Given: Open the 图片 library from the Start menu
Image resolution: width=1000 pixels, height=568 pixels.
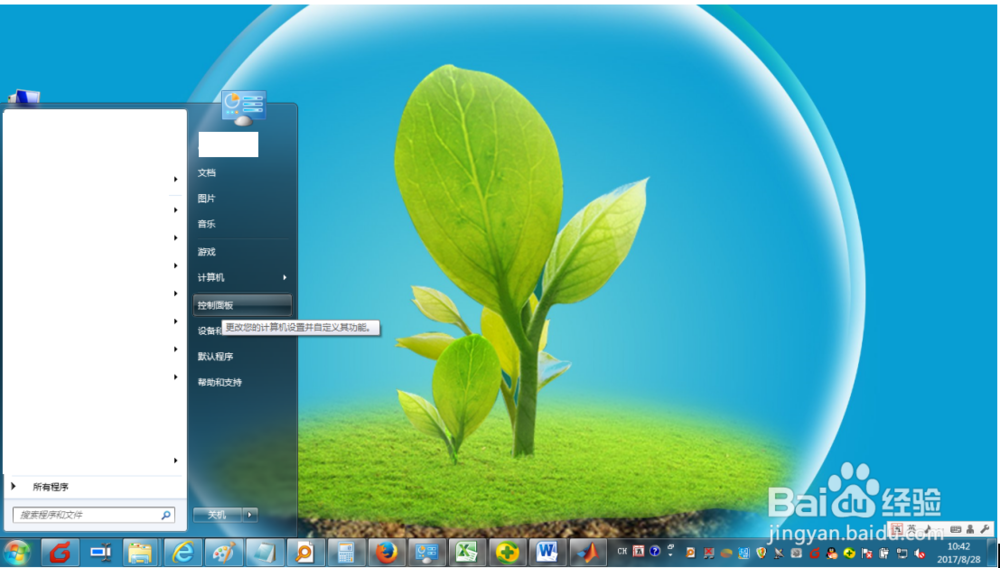Looking at the screenshot, I should tap(207, 198).
